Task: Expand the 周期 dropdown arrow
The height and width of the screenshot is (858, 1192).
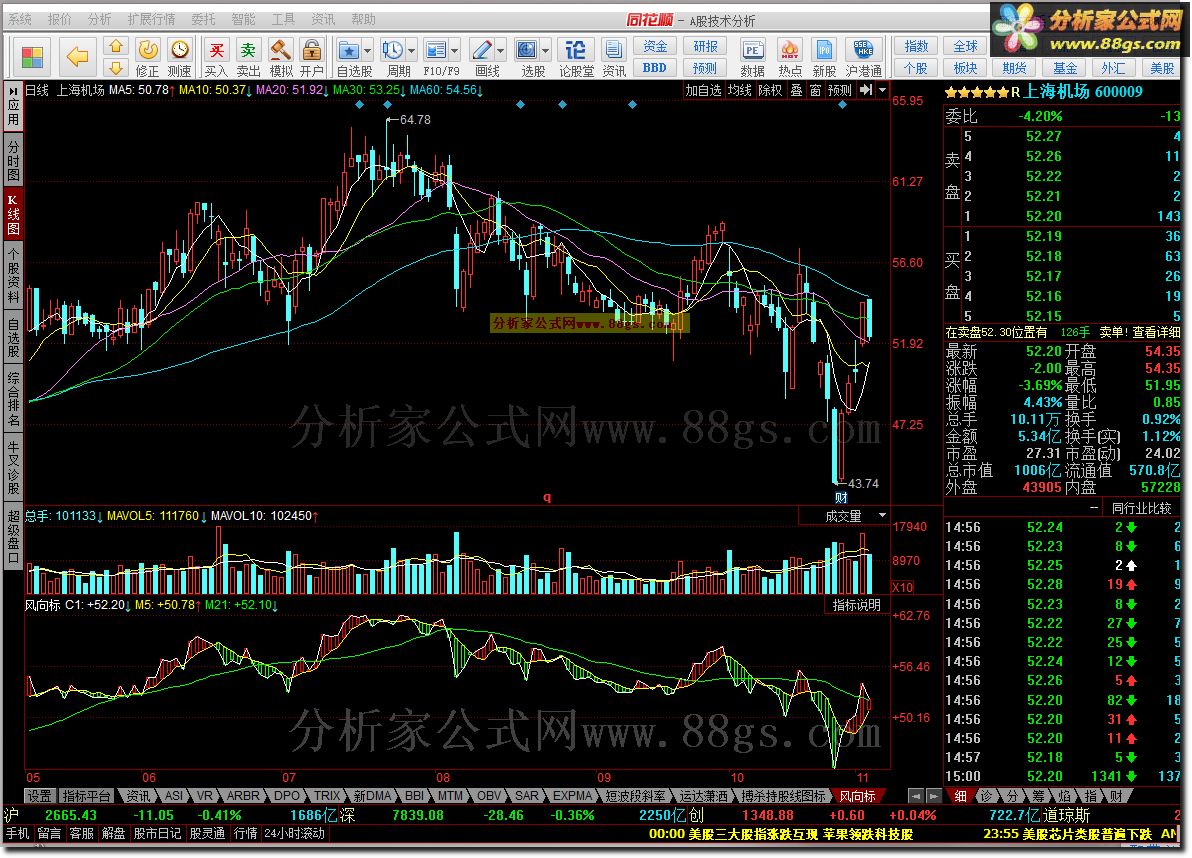Action: click(x=412, y=52)
